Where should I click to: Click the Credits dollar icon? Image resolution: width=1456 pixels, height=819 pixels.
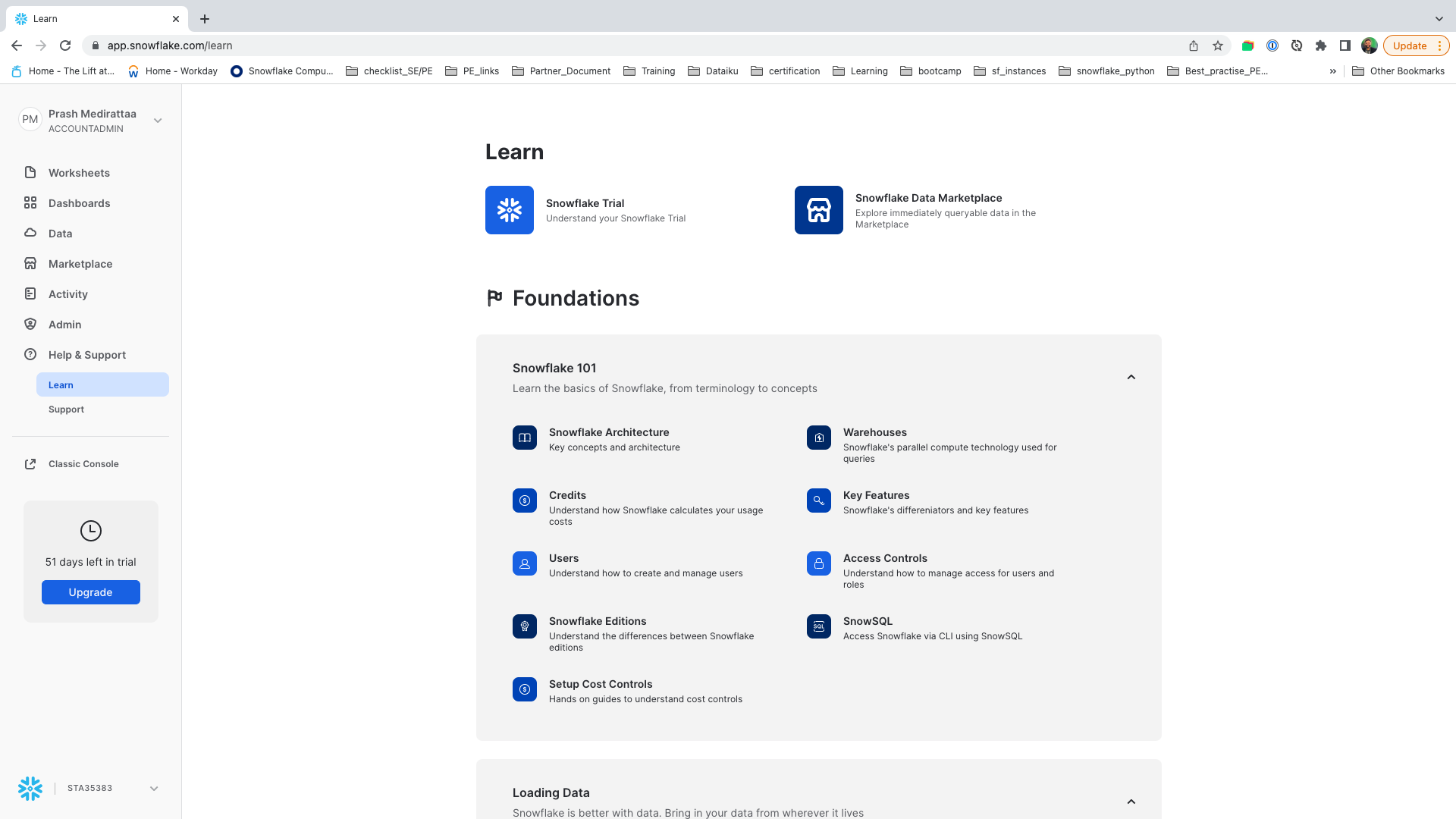(524, 500)
